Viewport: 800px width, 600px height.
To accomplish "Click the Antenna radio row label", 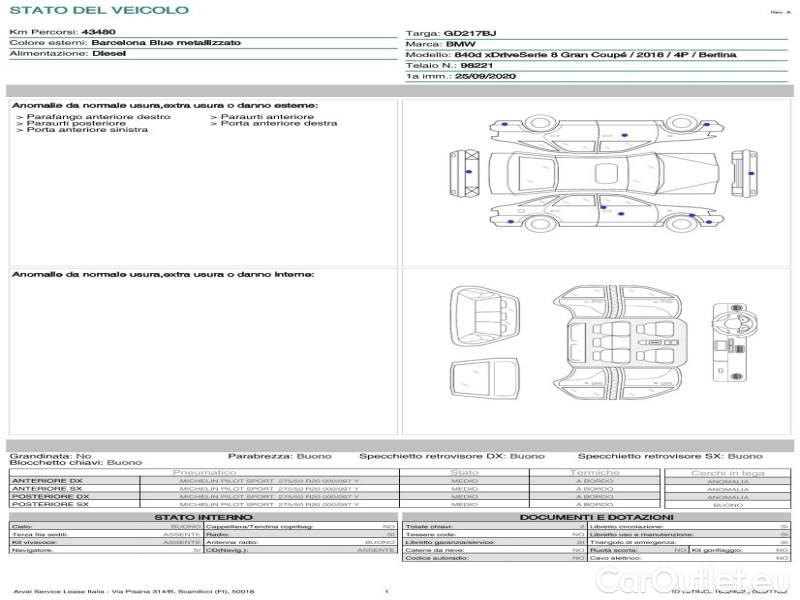I will pyautogui.click(x=232, y=542).
